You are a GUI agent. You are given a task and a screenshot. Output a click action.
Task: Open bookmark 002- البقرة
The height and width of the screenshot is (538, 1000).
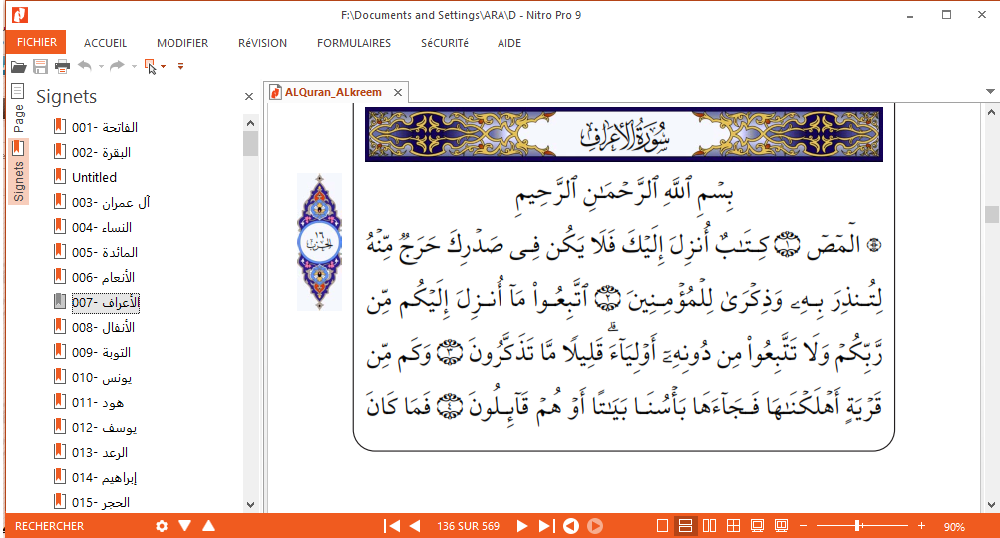click(101, 152)
